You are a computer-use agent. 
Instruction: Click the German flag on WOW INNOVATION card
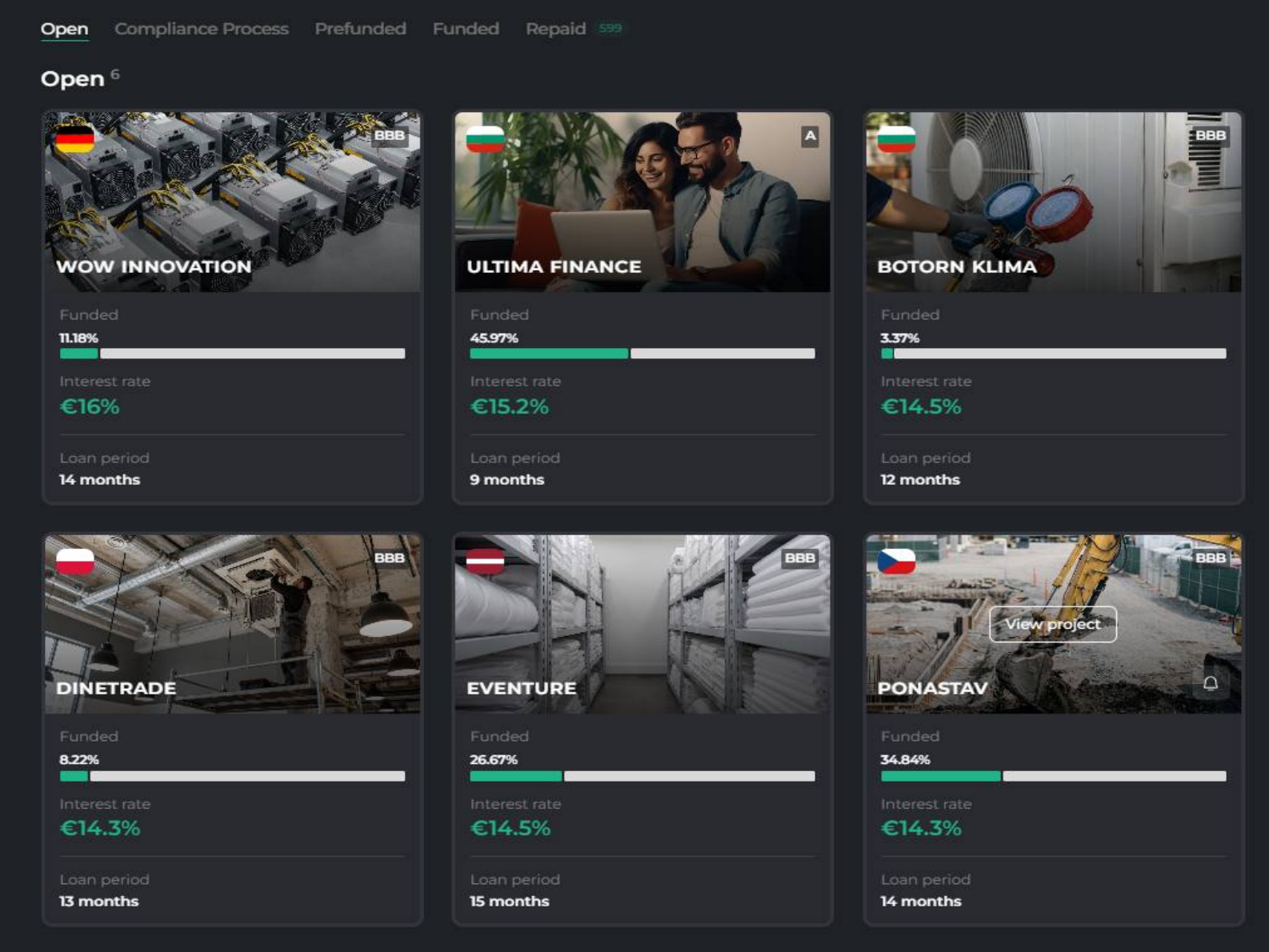(x=75, y=139)
